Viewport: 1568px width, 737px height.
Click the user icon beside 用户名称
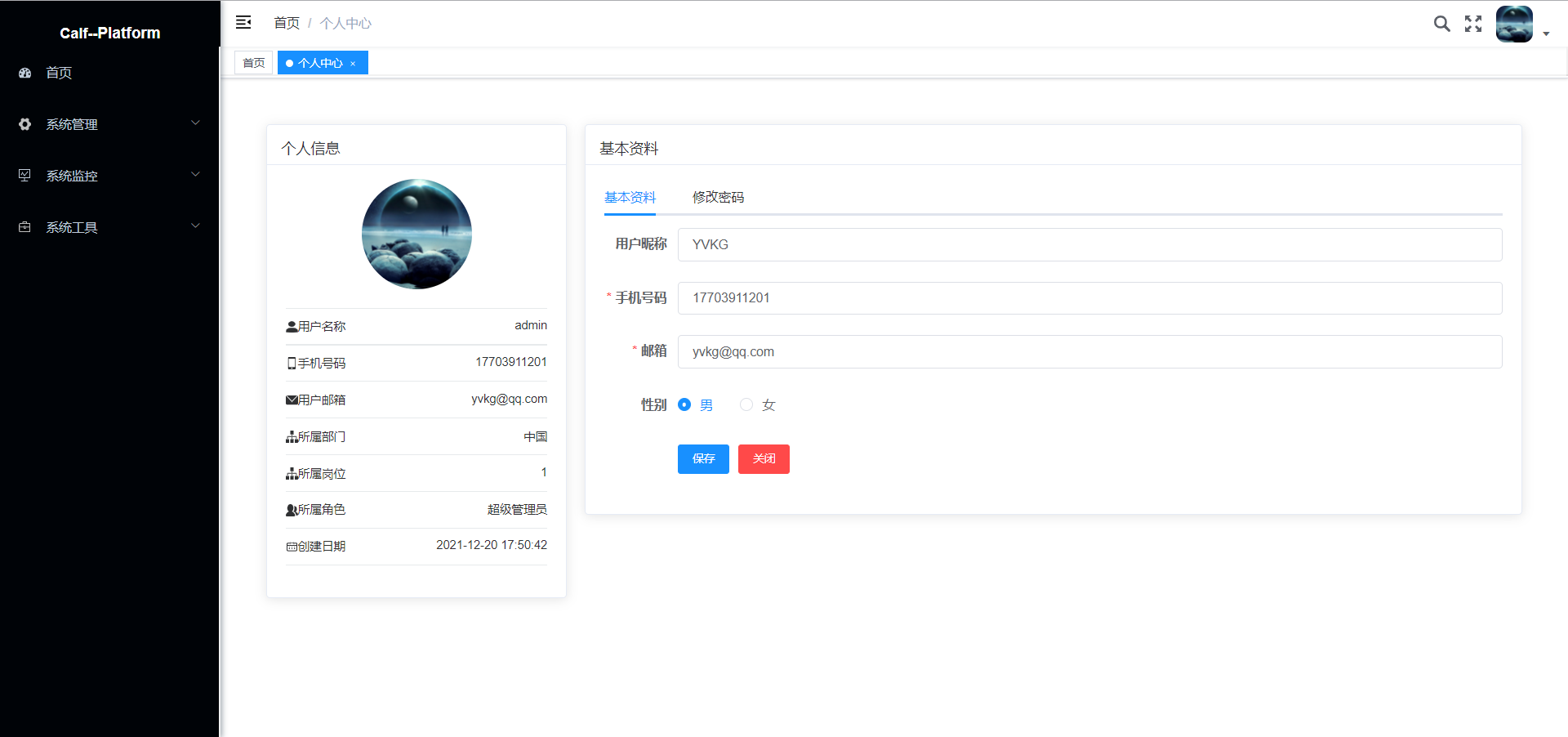[292, 327]
